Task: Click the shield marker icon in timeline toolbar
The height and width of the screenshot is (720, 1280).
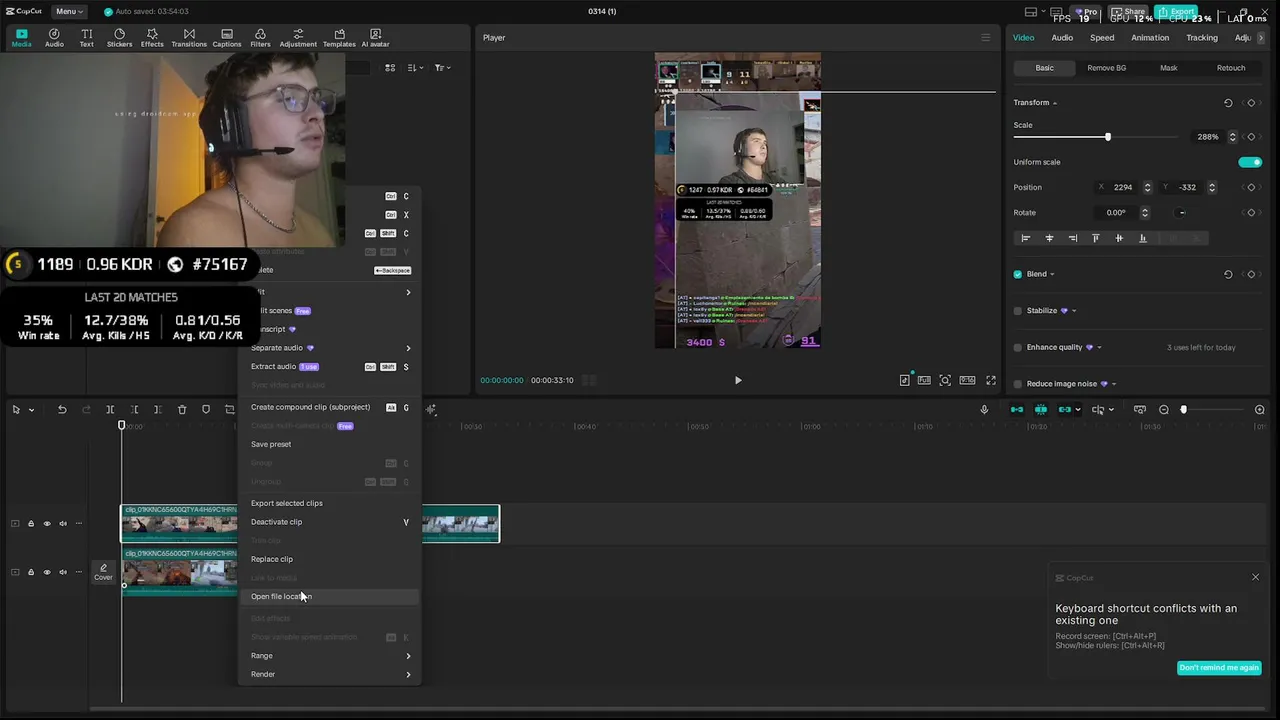Action: 206,409
